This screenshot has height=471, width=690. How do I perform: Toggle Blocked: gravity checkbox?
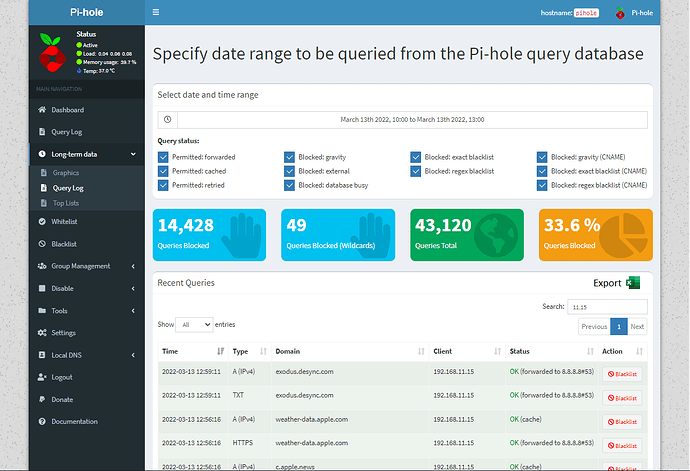click(x=289, y=157)
